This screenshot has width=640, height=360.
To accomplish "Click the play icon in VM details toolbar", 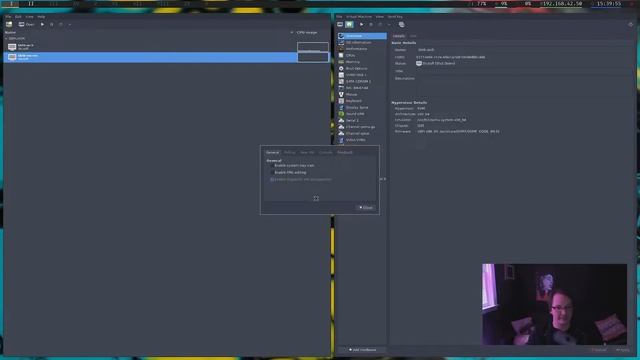I will coord(361,24).
